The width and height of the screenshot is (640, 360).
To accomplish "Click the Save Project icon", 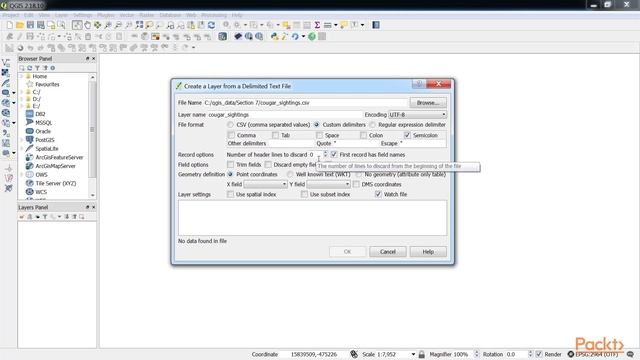I will click(x=30, y=25).
